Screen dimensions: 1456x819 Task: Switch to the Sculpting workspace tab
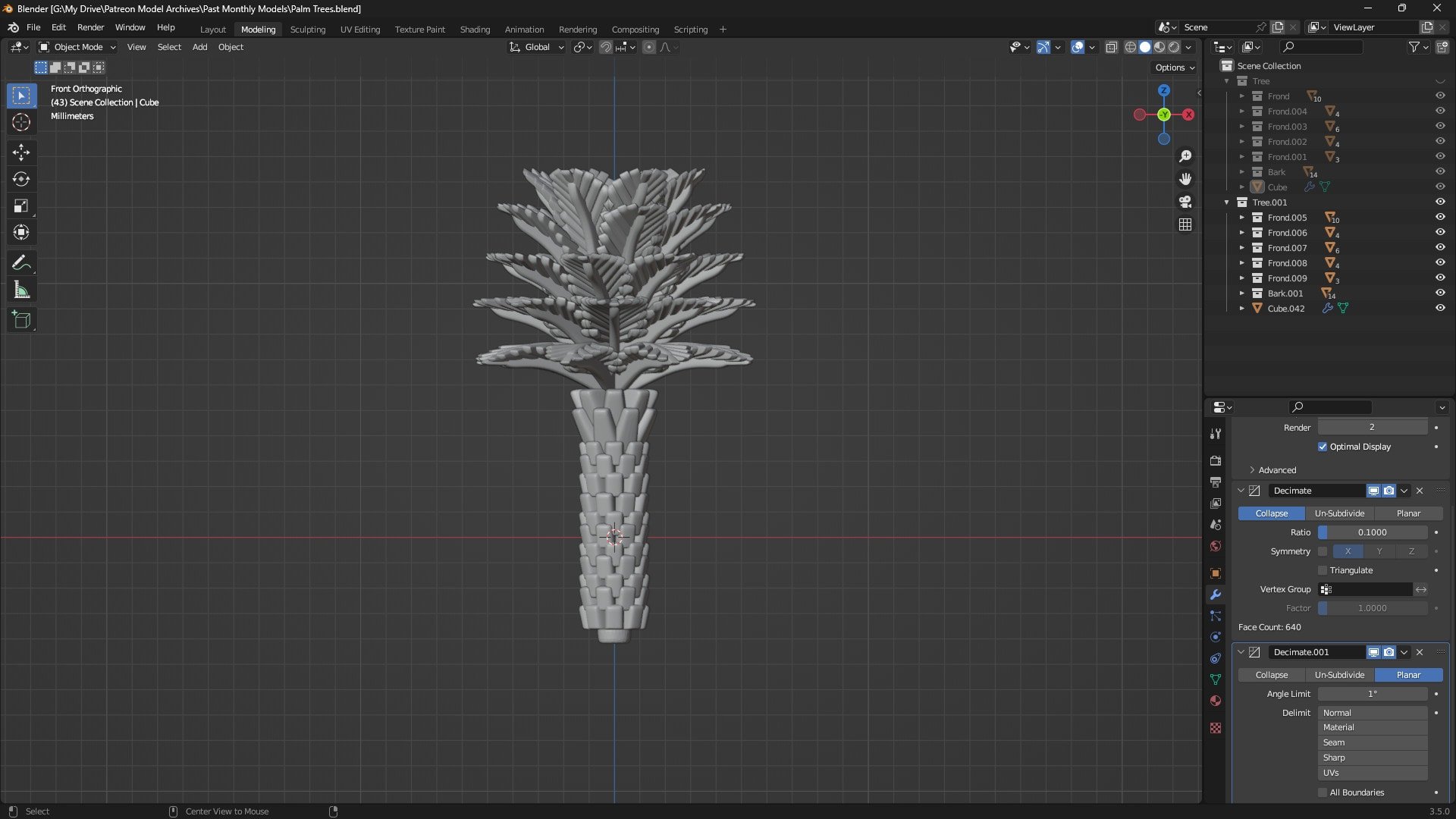tap(307, 30)
